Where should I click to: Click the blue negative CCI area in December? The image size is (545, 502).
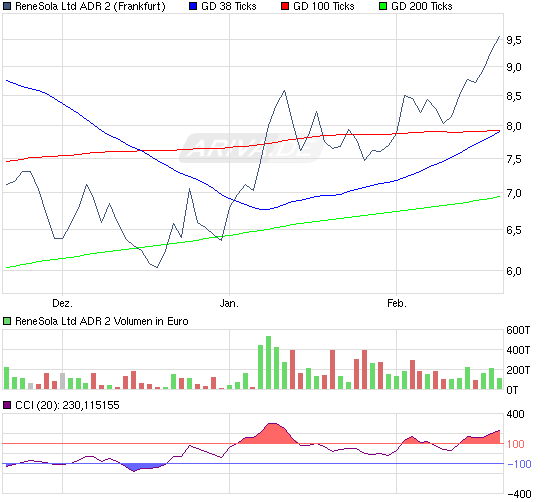143,466
